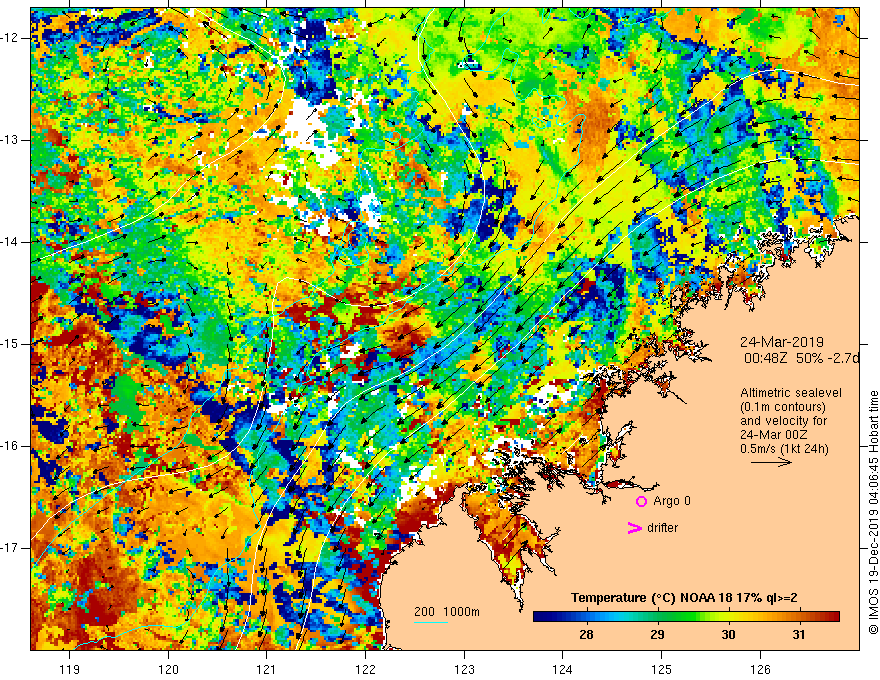Image resolution: width=880 pixels, height=680 pixels.
Task: Click the 'Argo 0' legend label
Action: click(x=672, y=501)
